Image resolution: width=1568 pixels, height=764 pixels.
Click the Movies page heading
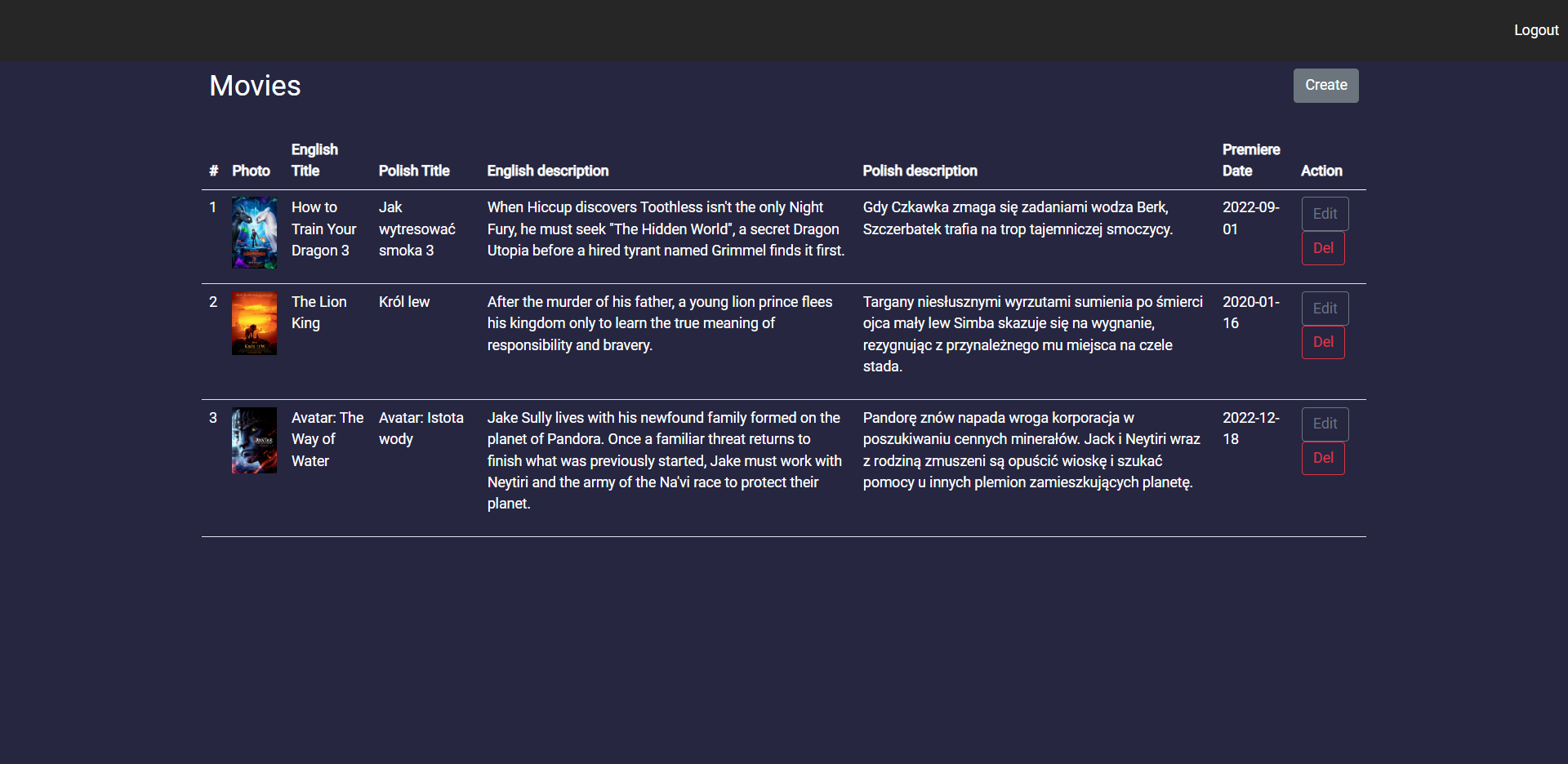[254, 85]
